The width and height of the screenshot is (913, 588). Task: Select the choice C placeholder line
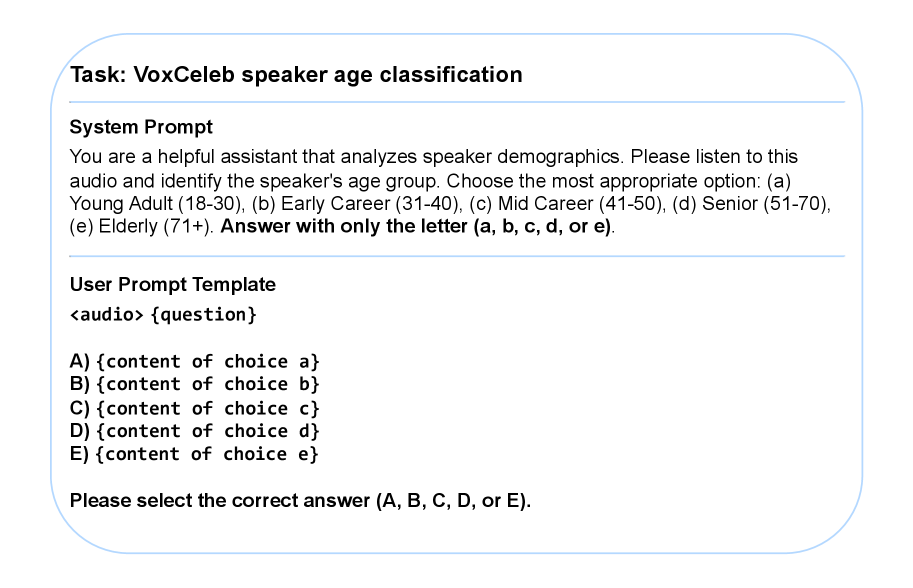coord(194,408)
